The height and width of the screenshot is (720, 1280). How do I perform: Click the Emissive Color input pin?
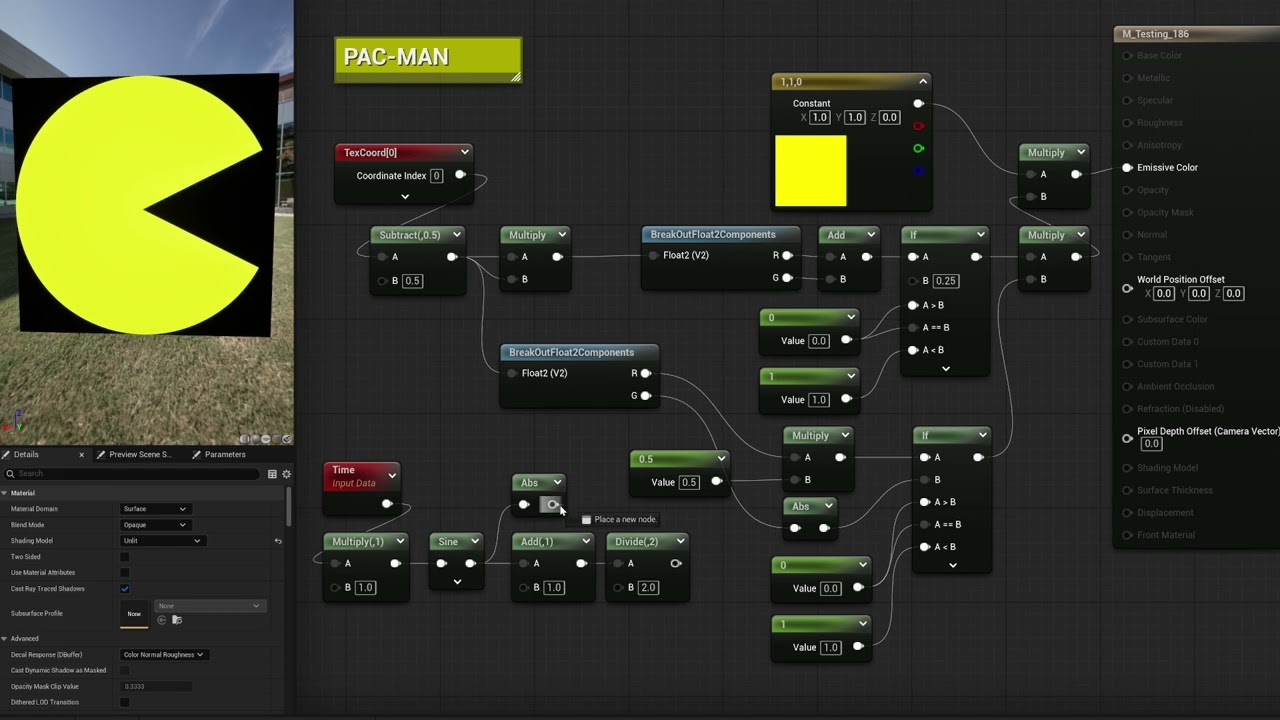tap(1127, 168)
